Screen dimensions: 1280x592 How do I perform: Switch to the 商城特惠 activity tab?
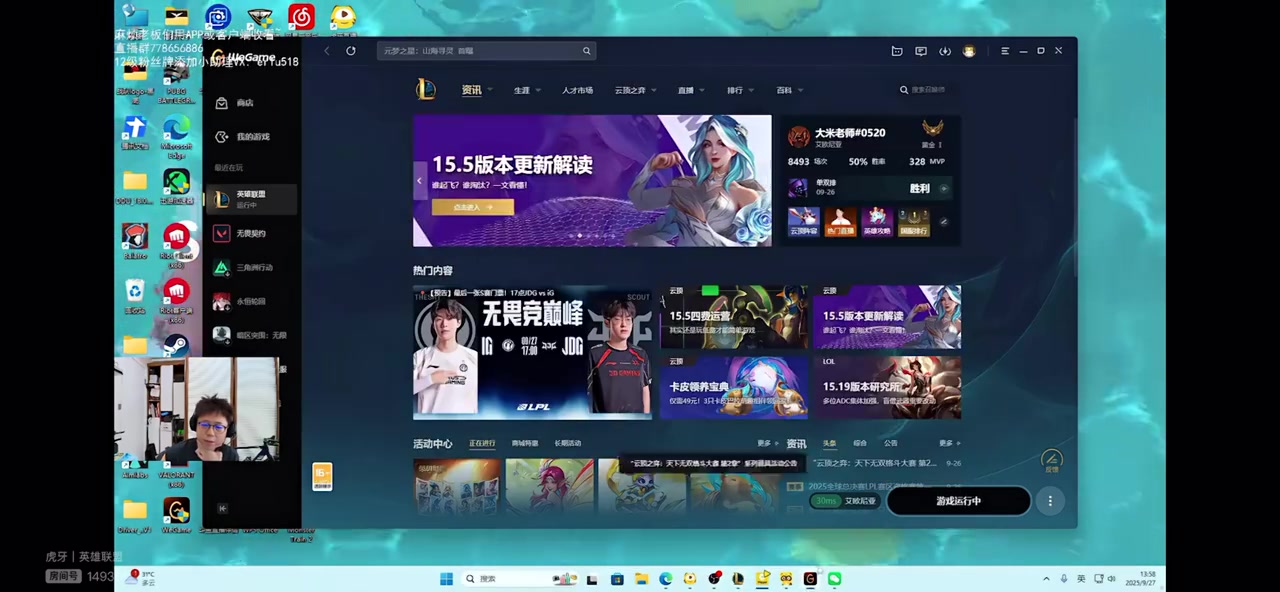(525, 443)
